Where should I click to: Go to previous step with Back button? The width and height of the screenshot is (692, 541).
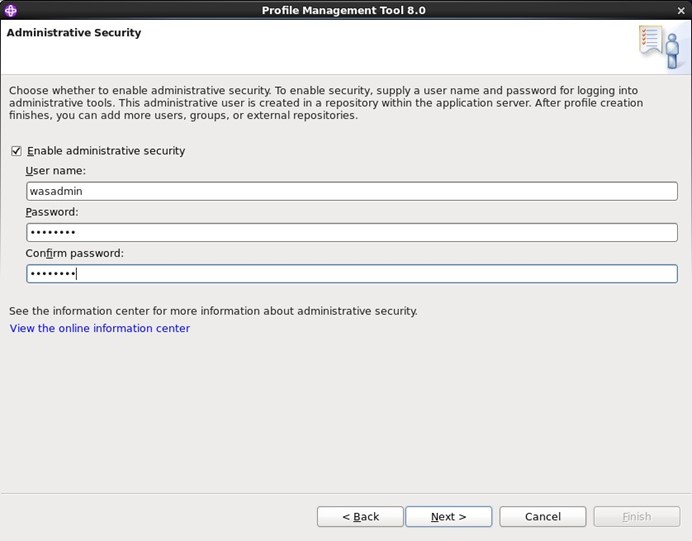[360, 516]
